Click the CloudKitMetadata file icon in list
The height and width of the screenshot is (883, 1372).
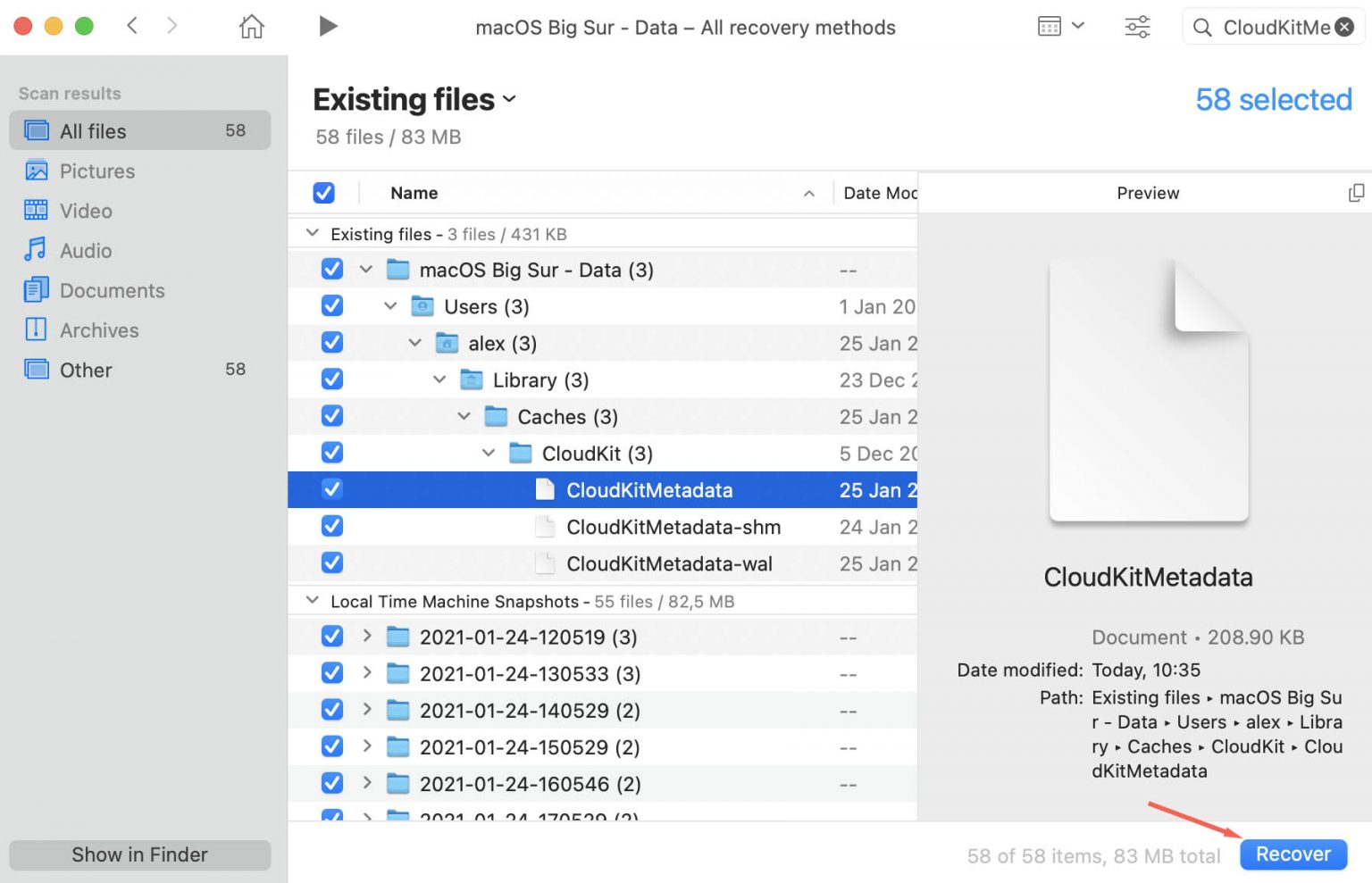click(544, 489)
